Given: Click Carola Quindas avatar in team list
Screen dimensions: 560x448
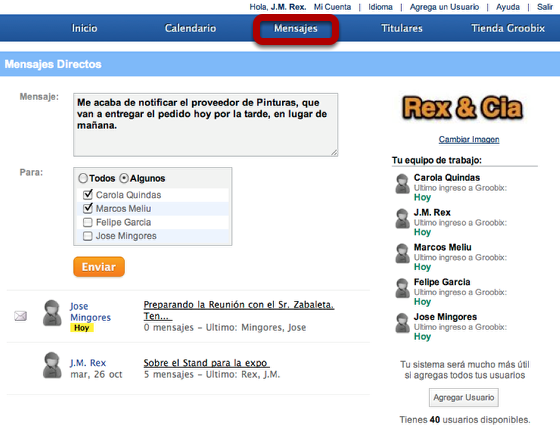Looking at the screenshot, I should (402, 184).
